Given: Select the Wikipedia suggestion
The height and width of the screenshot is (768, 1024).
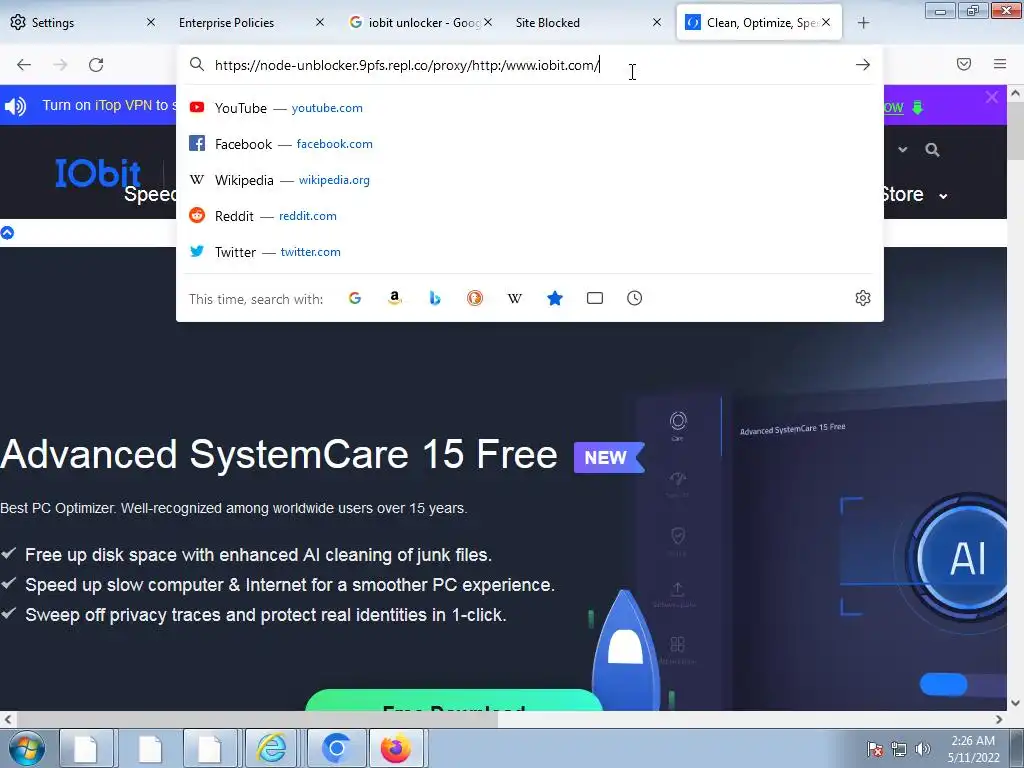Looking at the screenshot, I should point(530,180).
